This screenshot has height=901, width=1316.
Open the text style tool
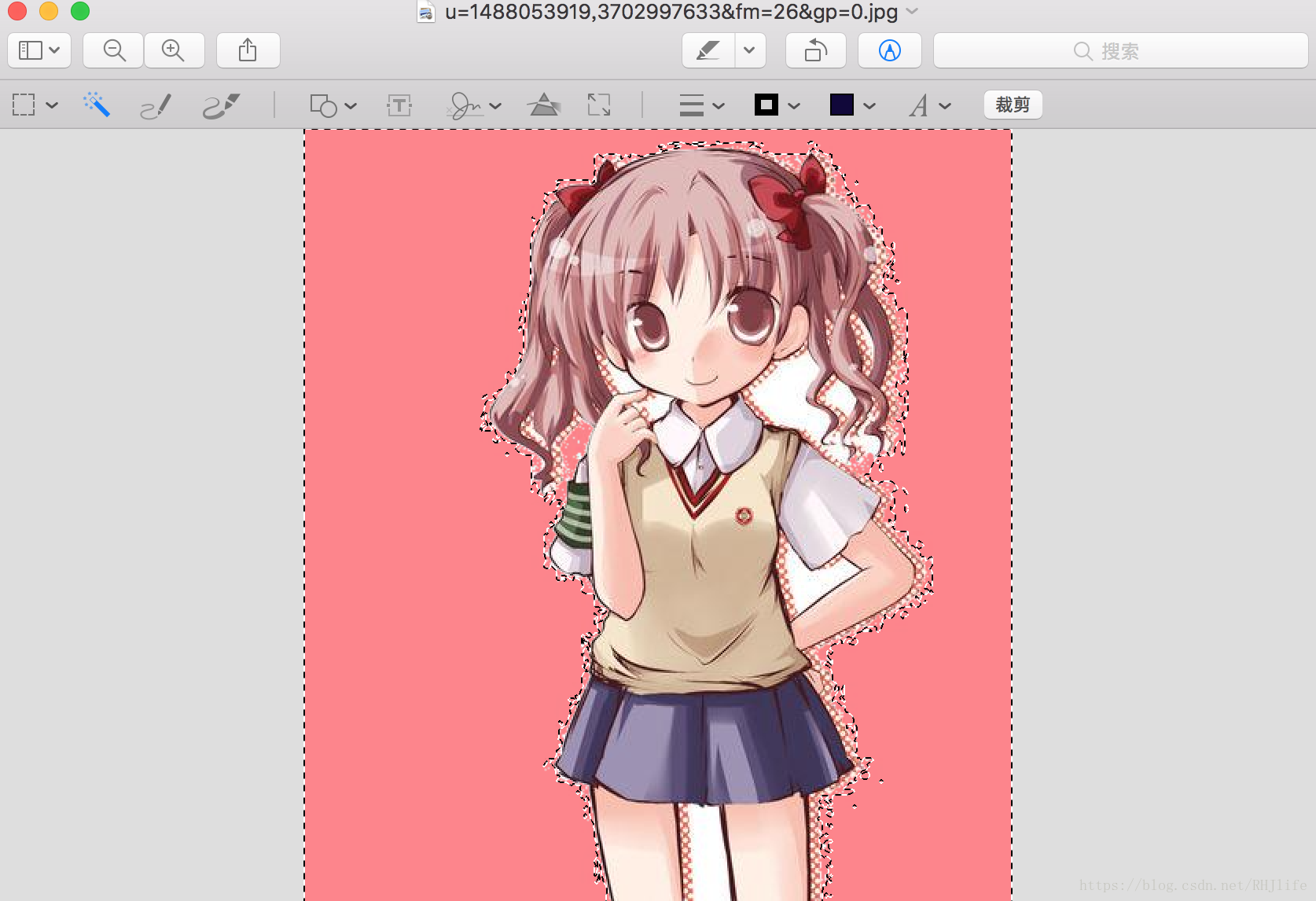919,105
